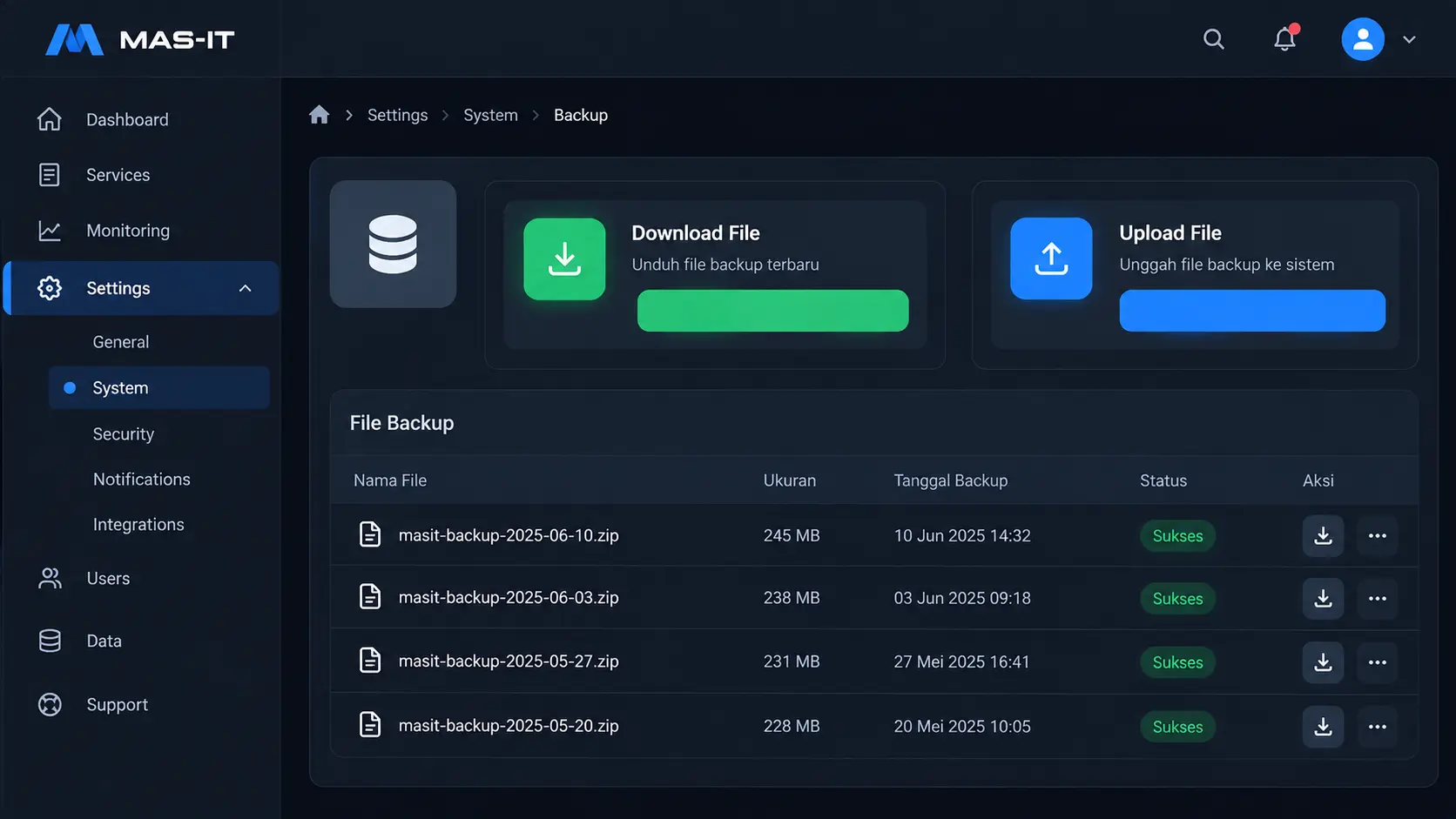Open the notifications bell
Image resolution: width=1456 pixels, height=819 pixels.
[1285, 39]
